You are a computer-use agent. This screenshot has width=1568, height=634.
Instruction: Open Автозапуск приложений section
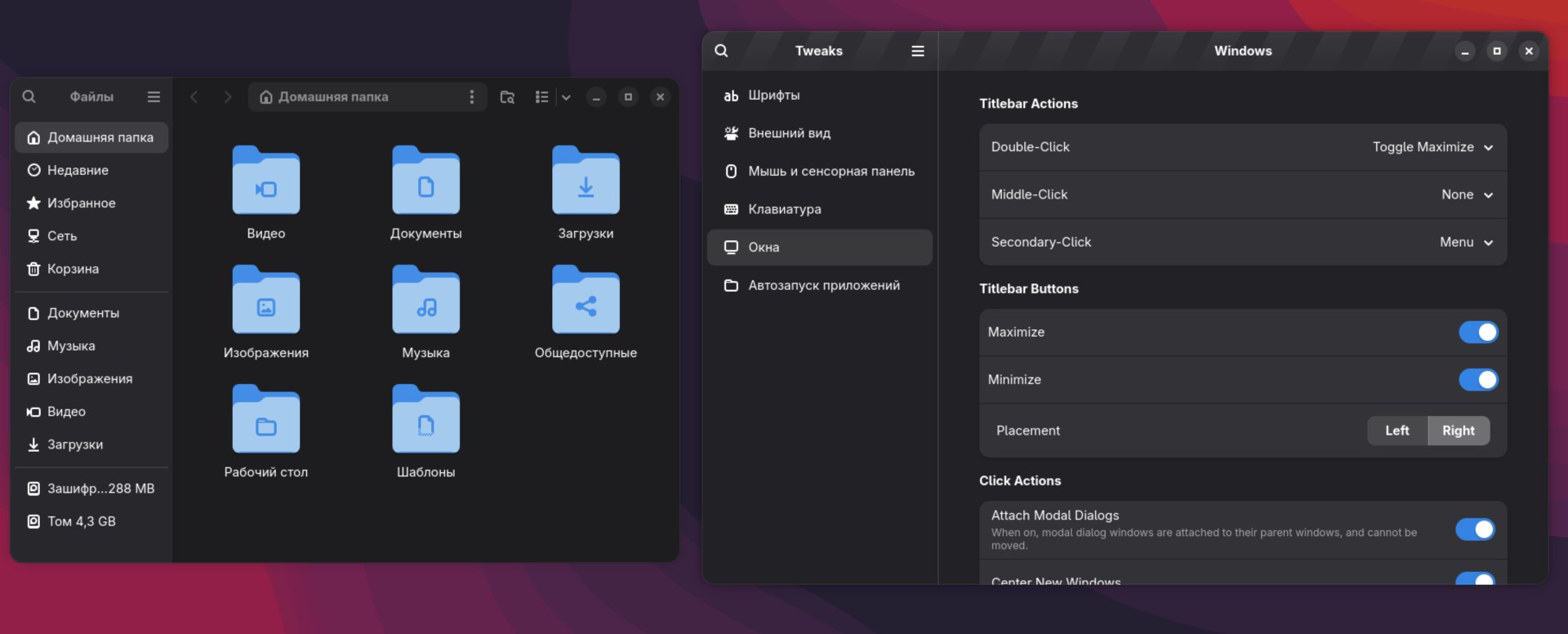823,285
